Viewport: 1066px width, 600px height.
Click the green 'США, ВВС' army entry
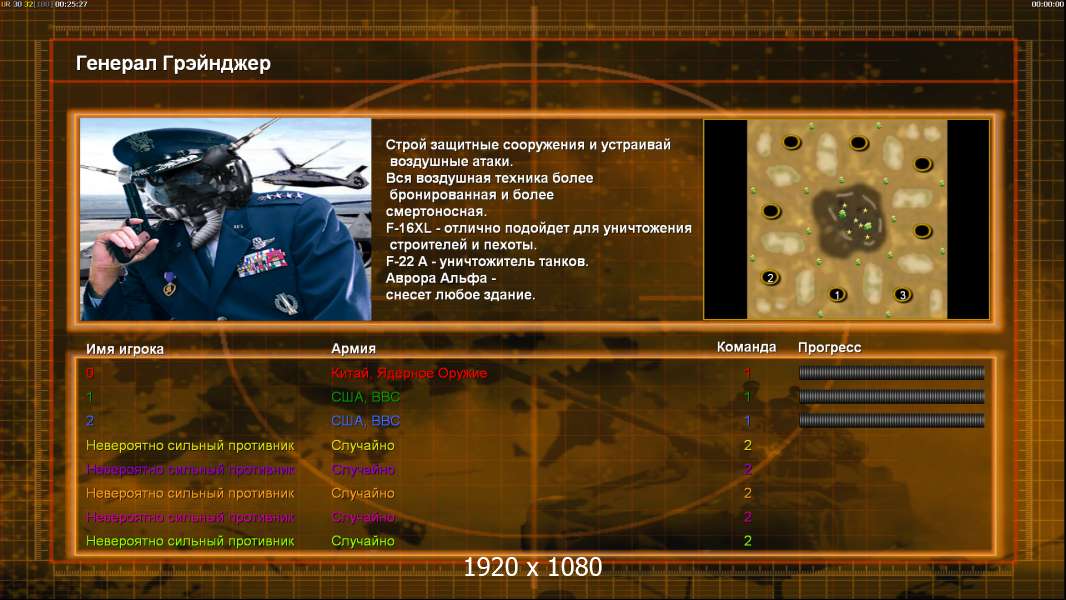[365, 396]
